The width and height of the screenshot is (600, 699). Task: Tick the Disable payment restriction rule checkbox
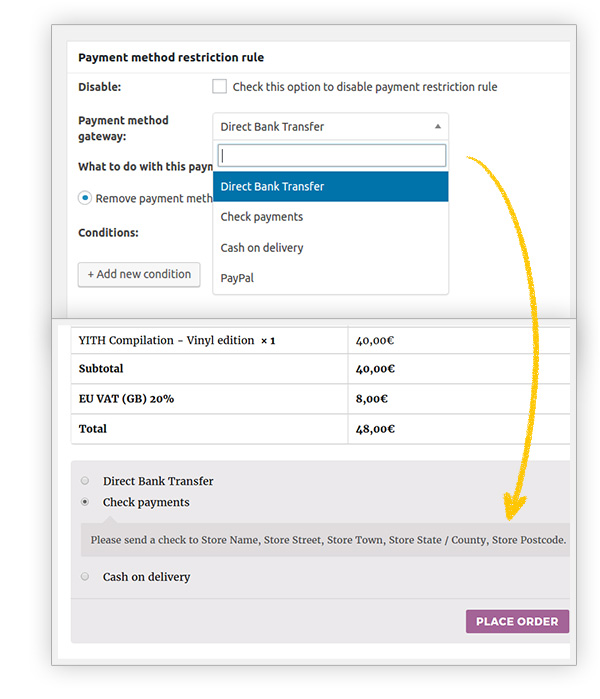point(220,87)
